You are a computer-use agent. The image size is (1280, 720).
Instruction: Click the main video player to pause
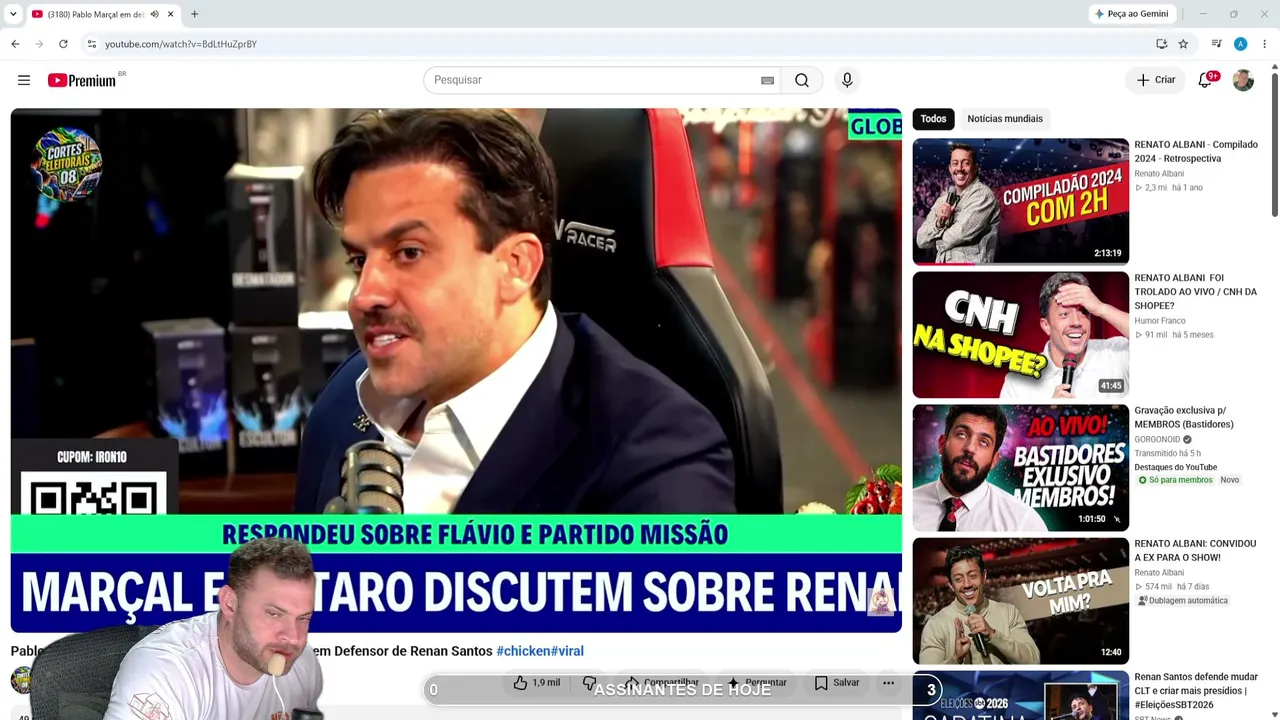456,370
